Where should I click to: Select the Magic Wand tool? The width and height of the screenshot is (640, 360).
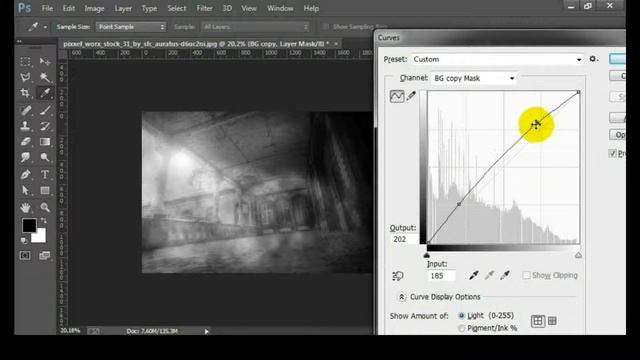45,77
